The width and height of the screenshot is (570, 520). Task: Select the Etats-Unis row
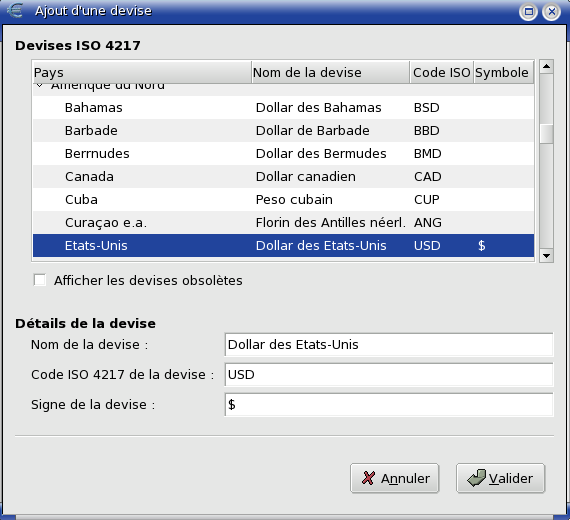pos(284,245)
